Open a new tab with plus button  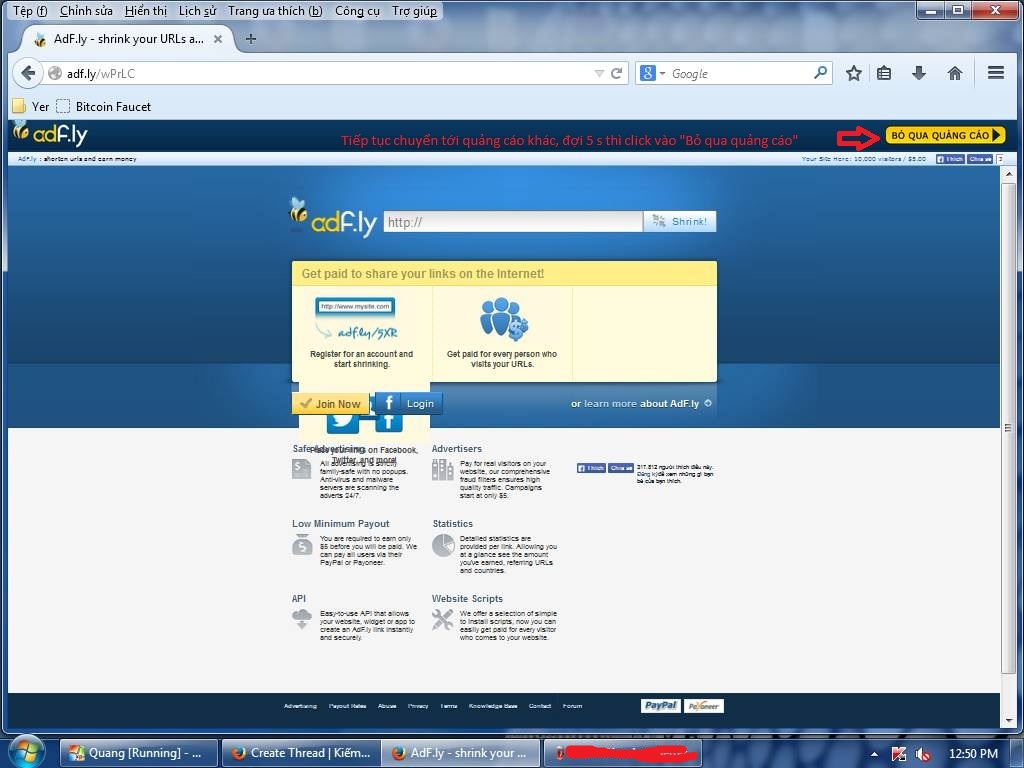pos(251,39)
